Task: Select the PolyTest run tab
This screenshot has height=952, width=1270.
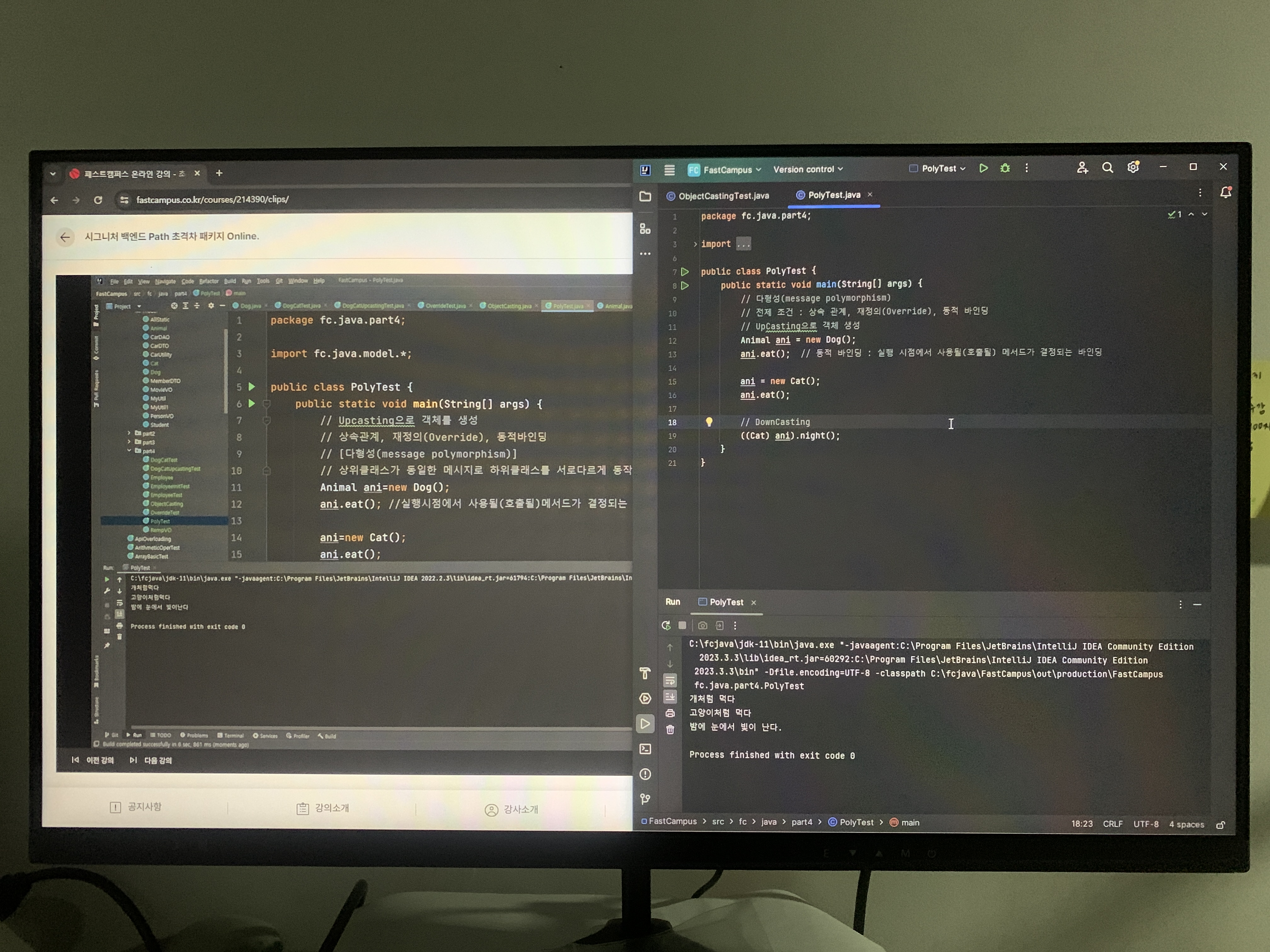Action: (726, 602)
